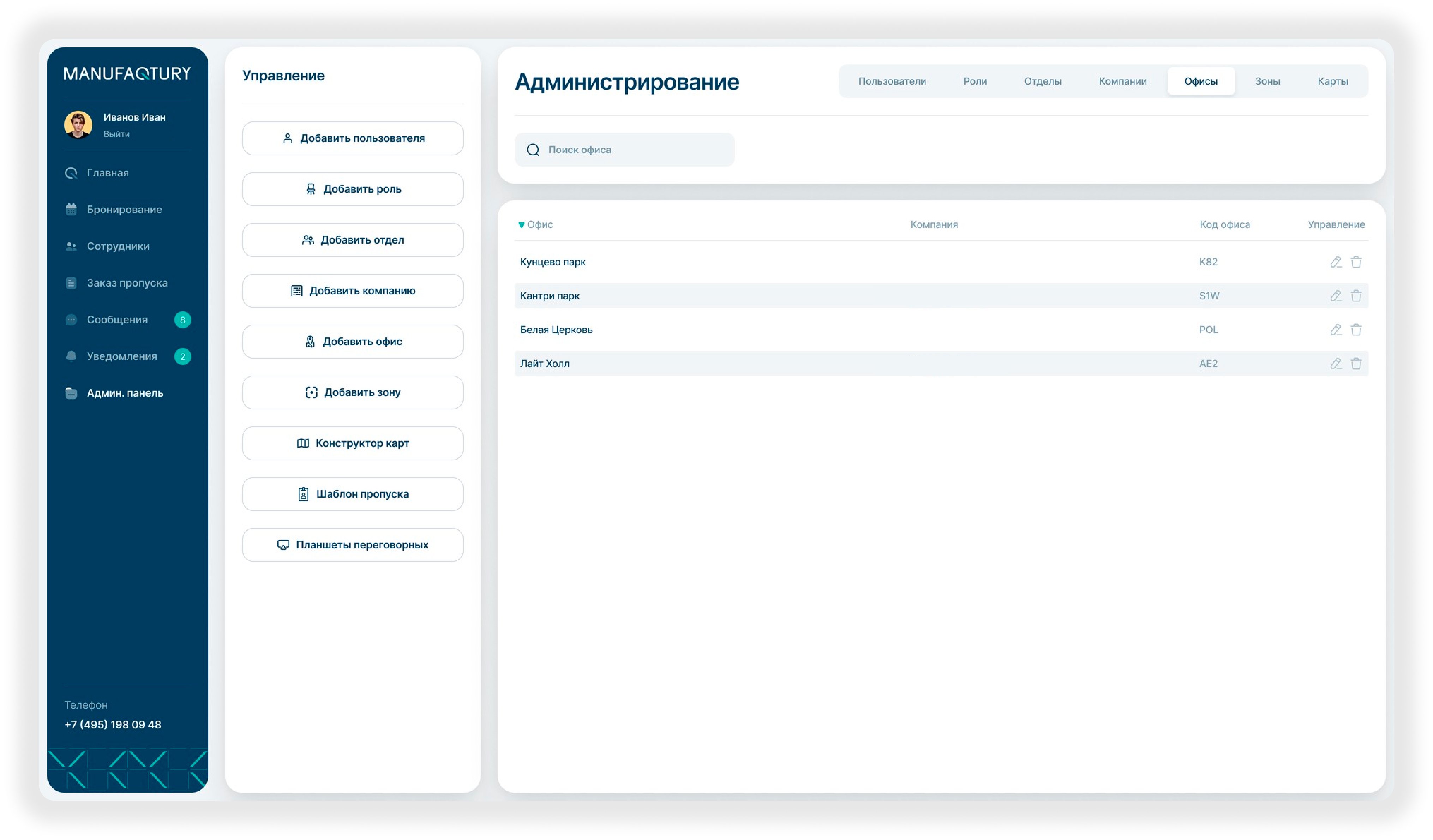Click the Компания column header
The height and width of the screenshot is (840, 1433).
click(x=934, y=224)
